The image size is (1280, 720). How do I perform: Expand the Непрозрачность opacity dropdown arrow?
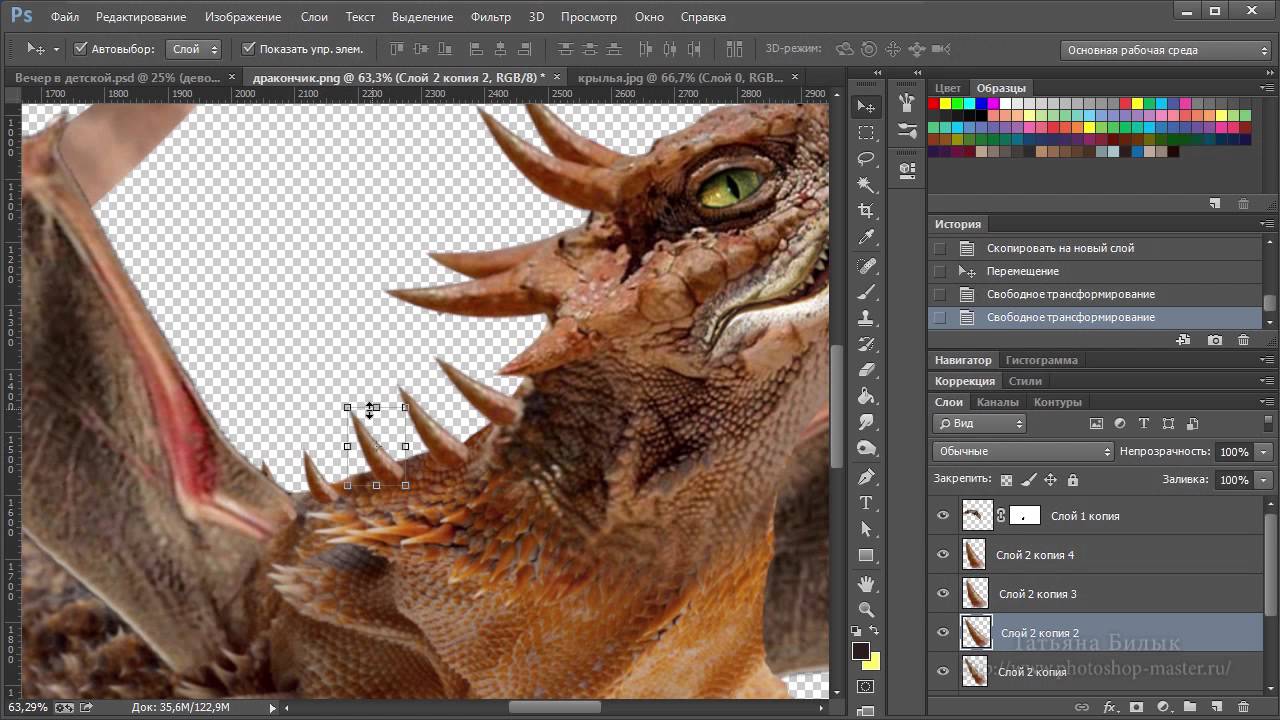pos(1264,452)
